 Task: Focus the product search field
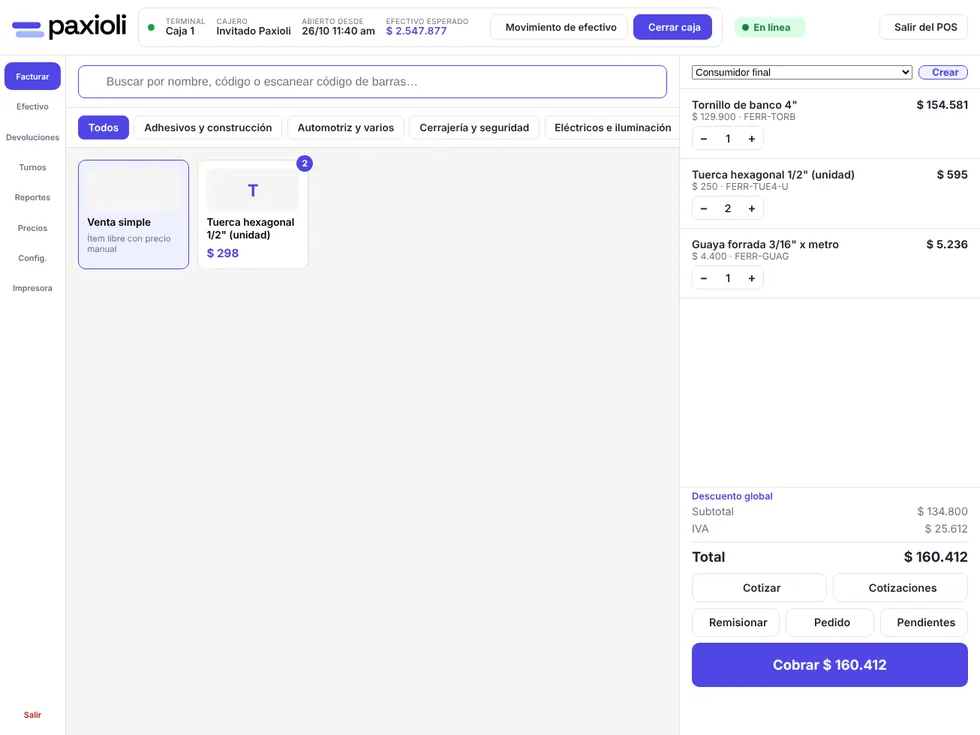tap(372, 82)
